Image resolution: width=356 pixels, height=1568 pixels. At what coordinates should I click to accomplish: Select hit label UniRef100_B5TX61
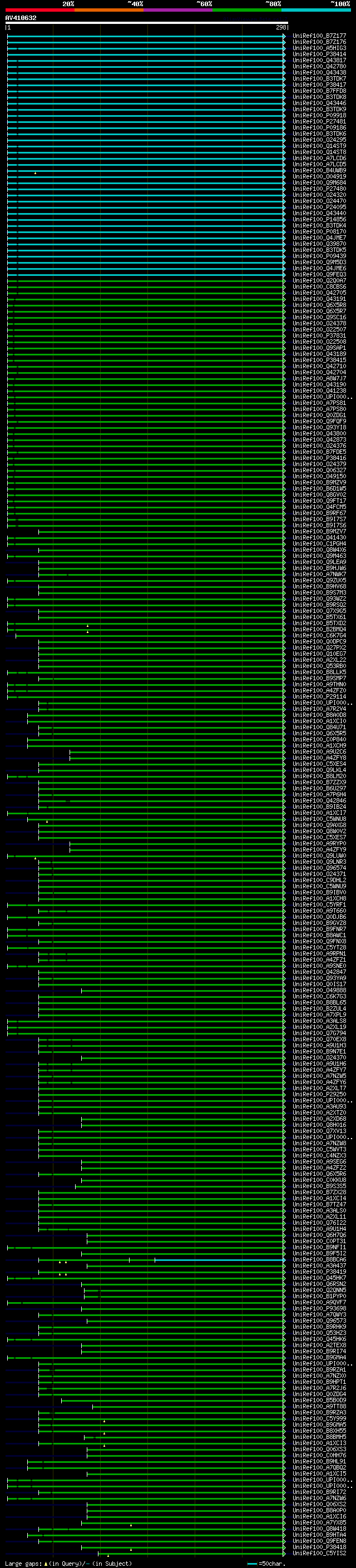click(319, 617)
